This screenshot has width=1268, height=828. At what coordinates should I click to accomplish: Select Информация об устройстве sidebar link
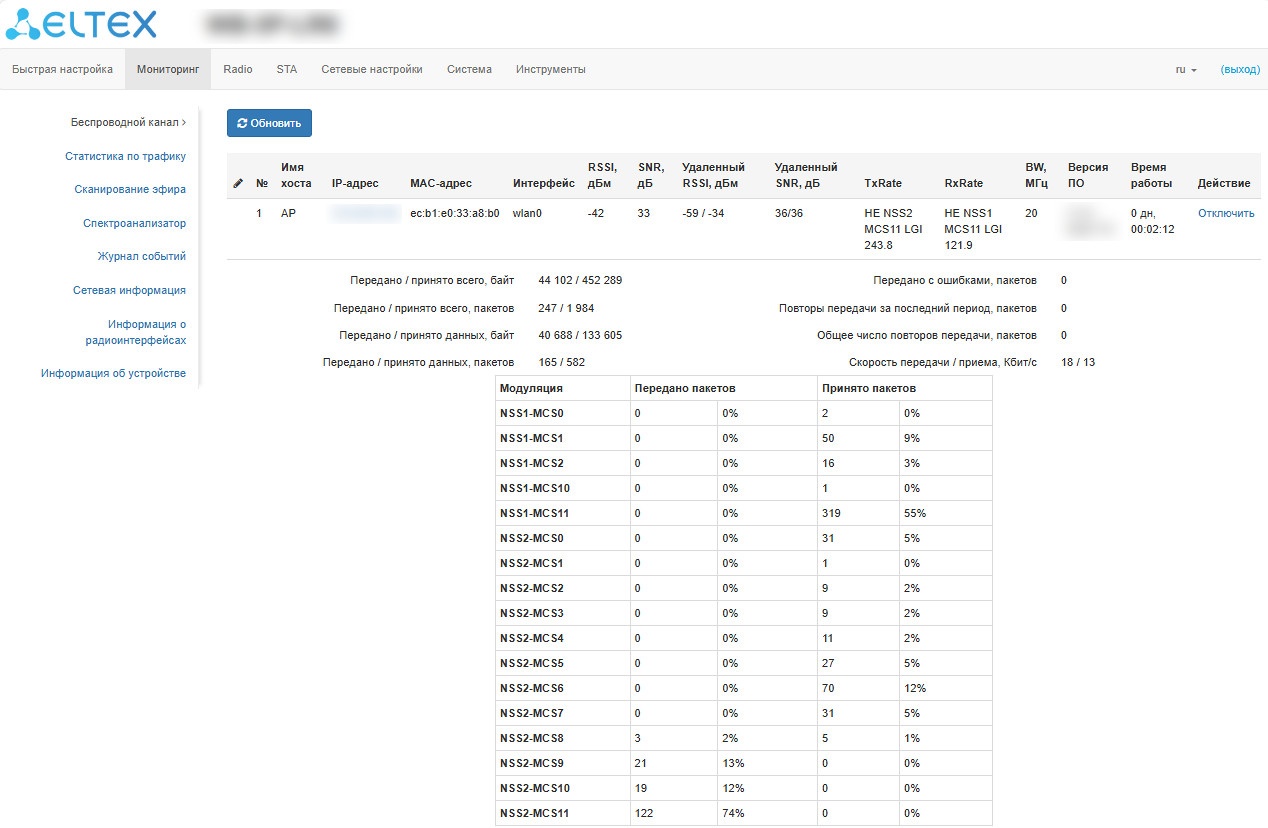point(113,373)
